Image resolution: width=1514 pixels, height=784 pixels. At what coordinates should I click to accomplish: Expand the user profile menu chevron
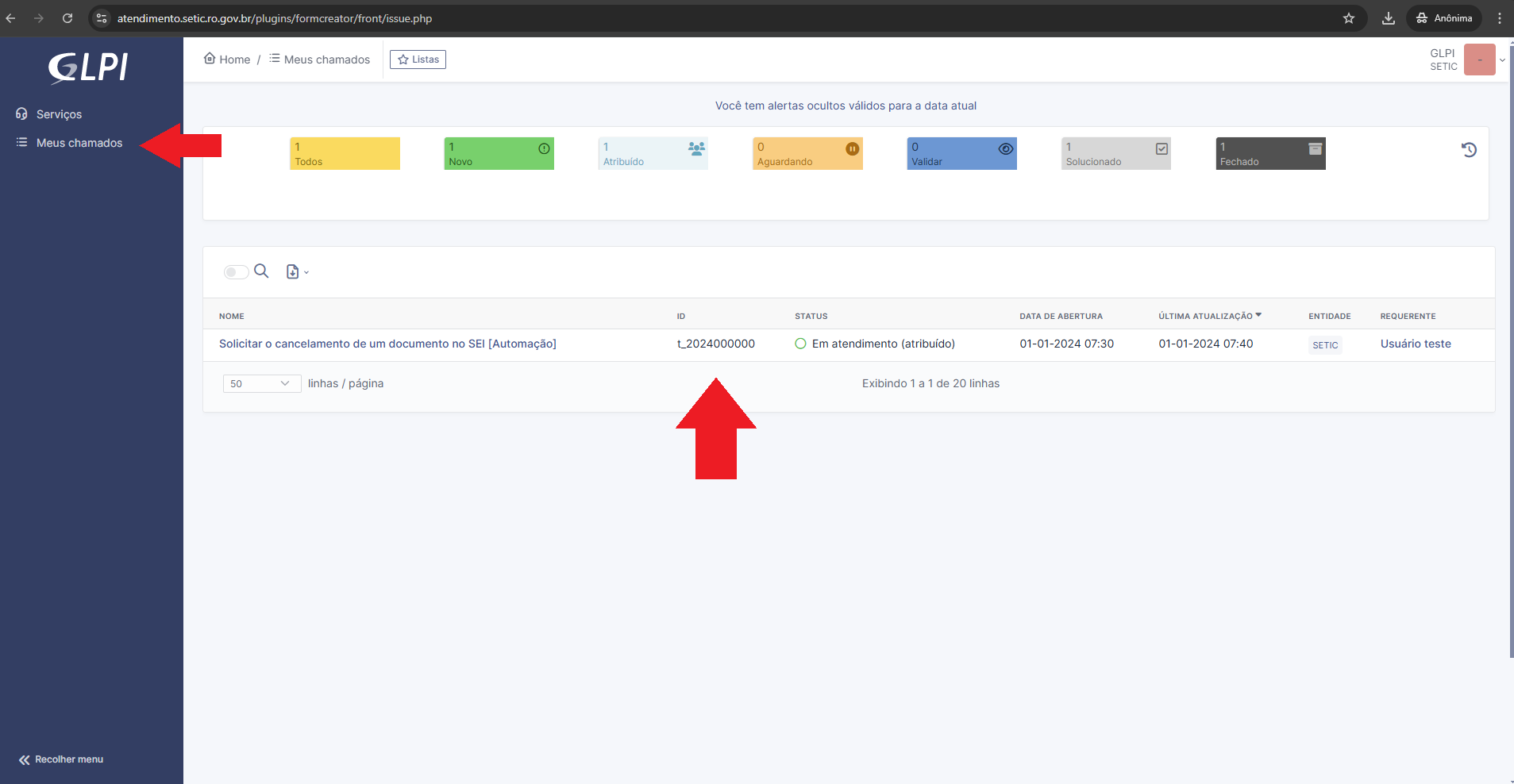(1502, 60)
